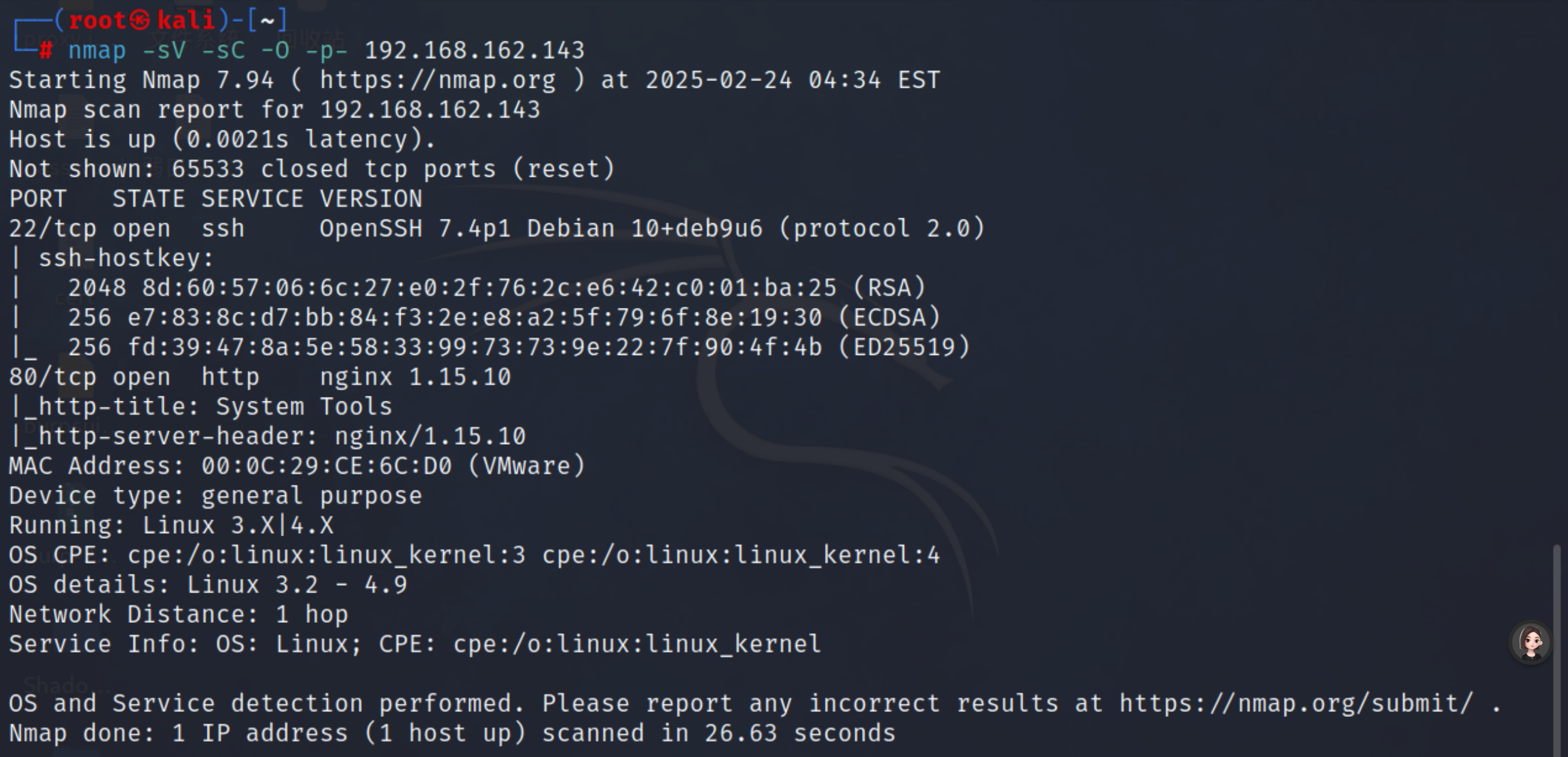Click the floating girl avatar icon
This screenshot has height=757, width=1568.
point(1530,642)
